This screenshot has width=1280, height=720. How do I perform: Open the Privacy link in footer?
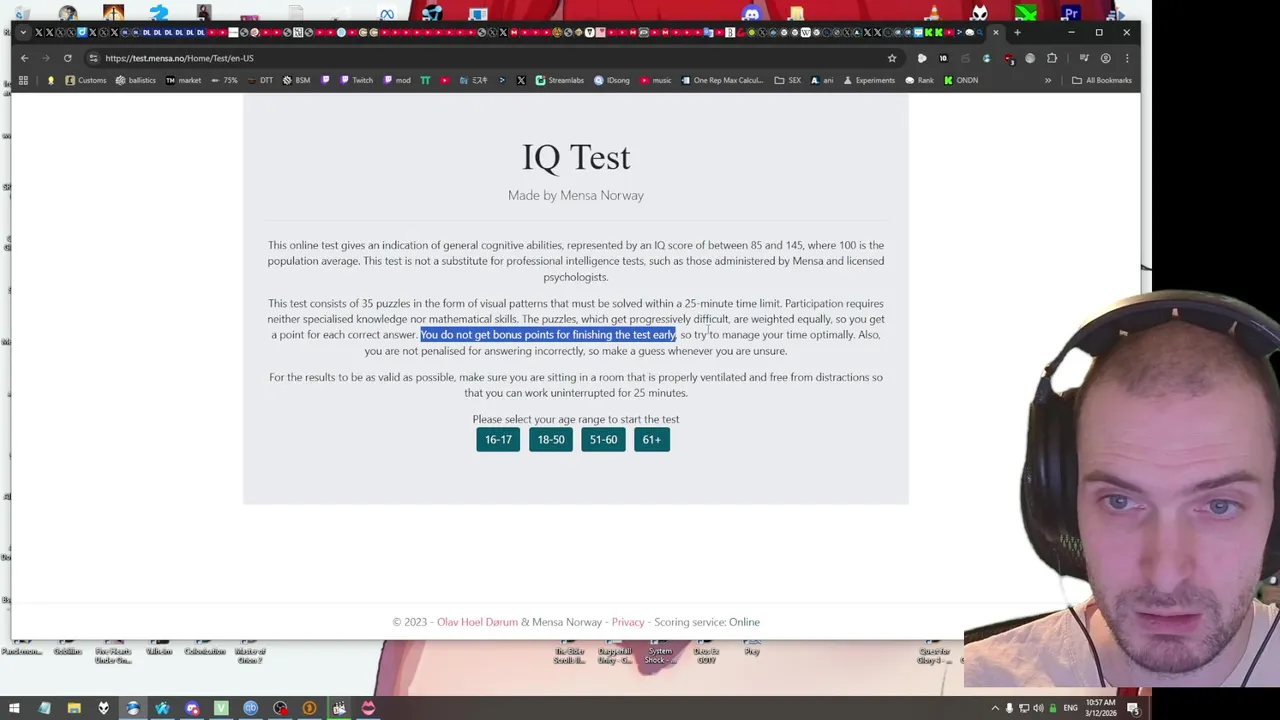pos(628,622)
